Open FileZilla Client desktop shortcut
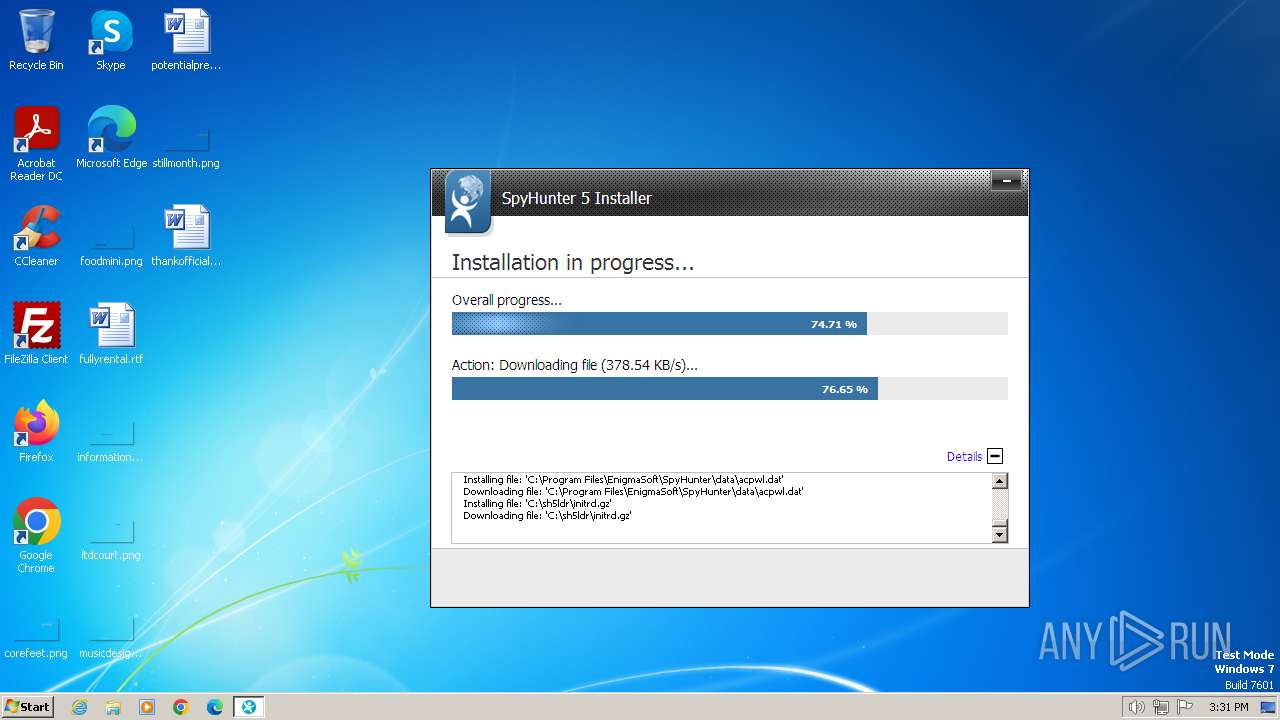Screen dimensions: 1280x720 [36, 334]
